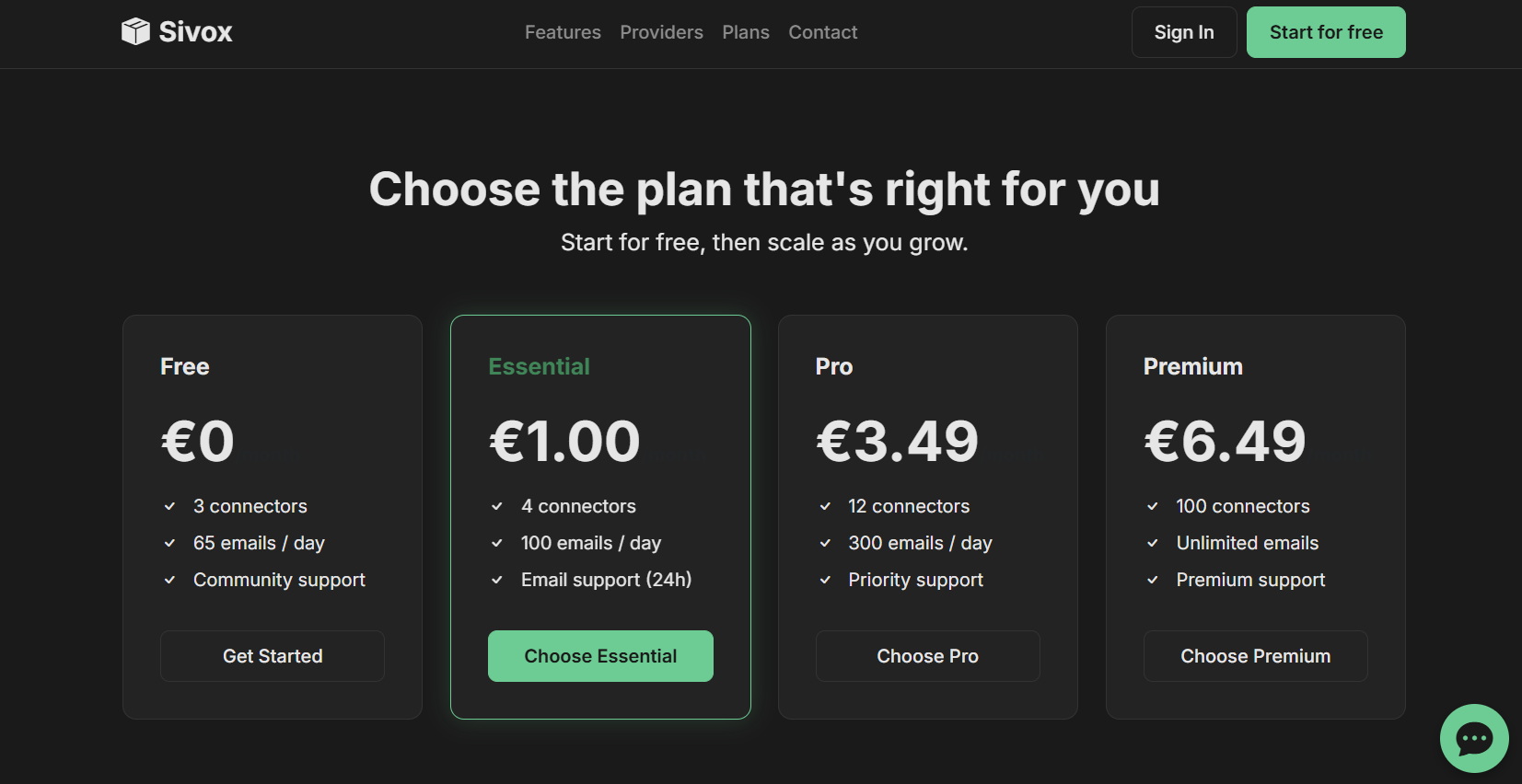Open the Contact page link

[x=822, y=32]
